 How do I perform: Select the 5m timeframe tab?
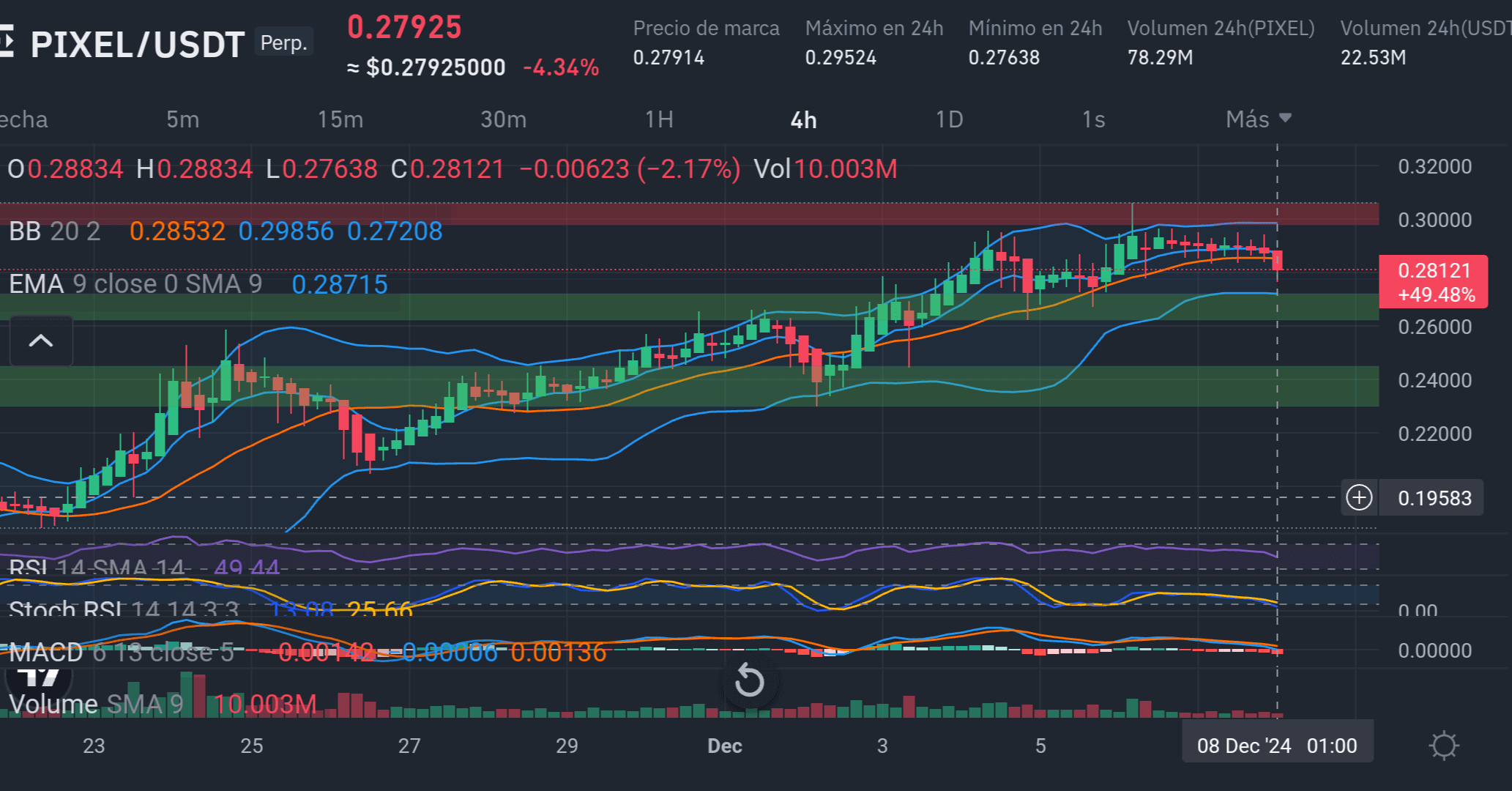point(182,119)
